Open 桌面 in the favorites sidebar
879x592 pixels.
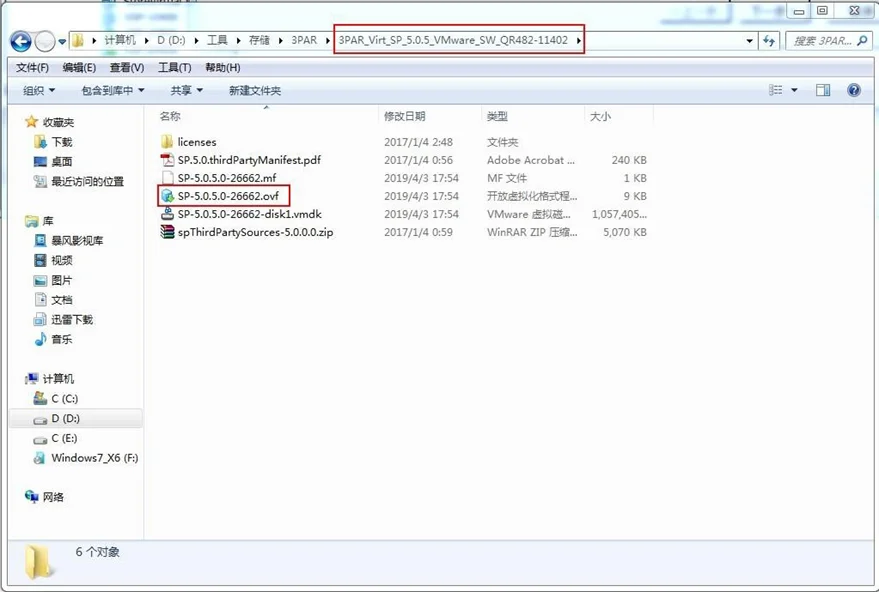point(62,161)
